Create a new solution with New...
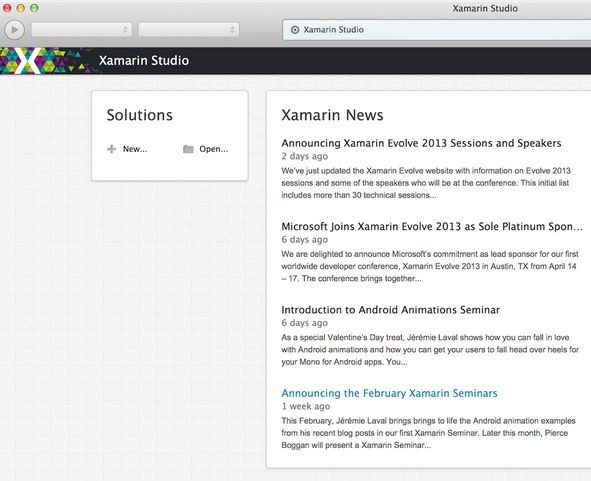The width and height of the screenshot is (591, 481). tap(135, 149)
